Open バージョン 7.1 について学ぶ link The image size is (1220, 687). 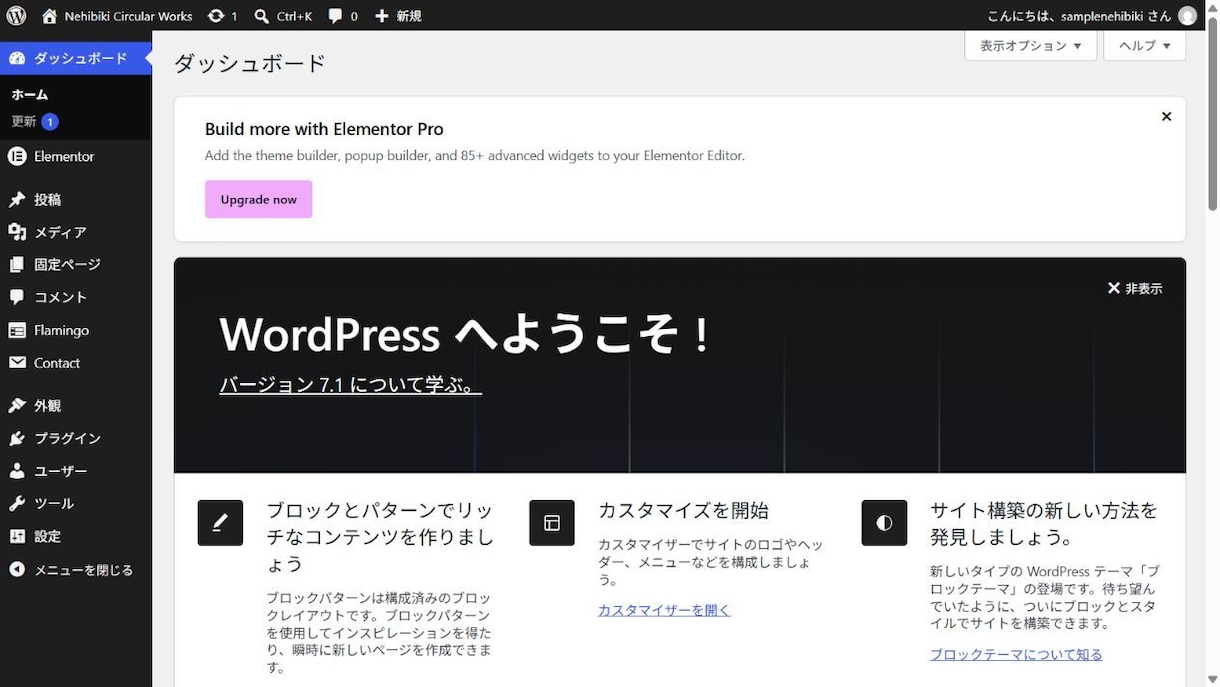click(350, 385)
